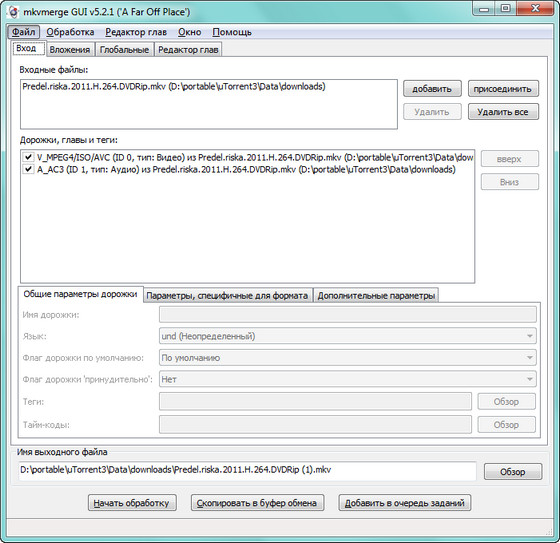
Task: Click the output file name input field
Action: 248,470
